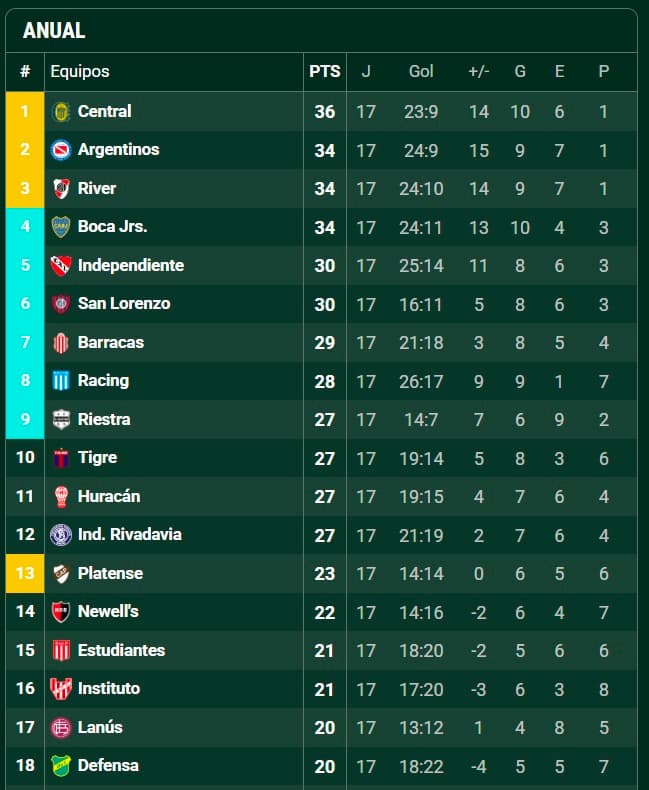The height and width of the screenshot is (790, 649).
Task: Open the Barracas team name
Action: (111, 343)
